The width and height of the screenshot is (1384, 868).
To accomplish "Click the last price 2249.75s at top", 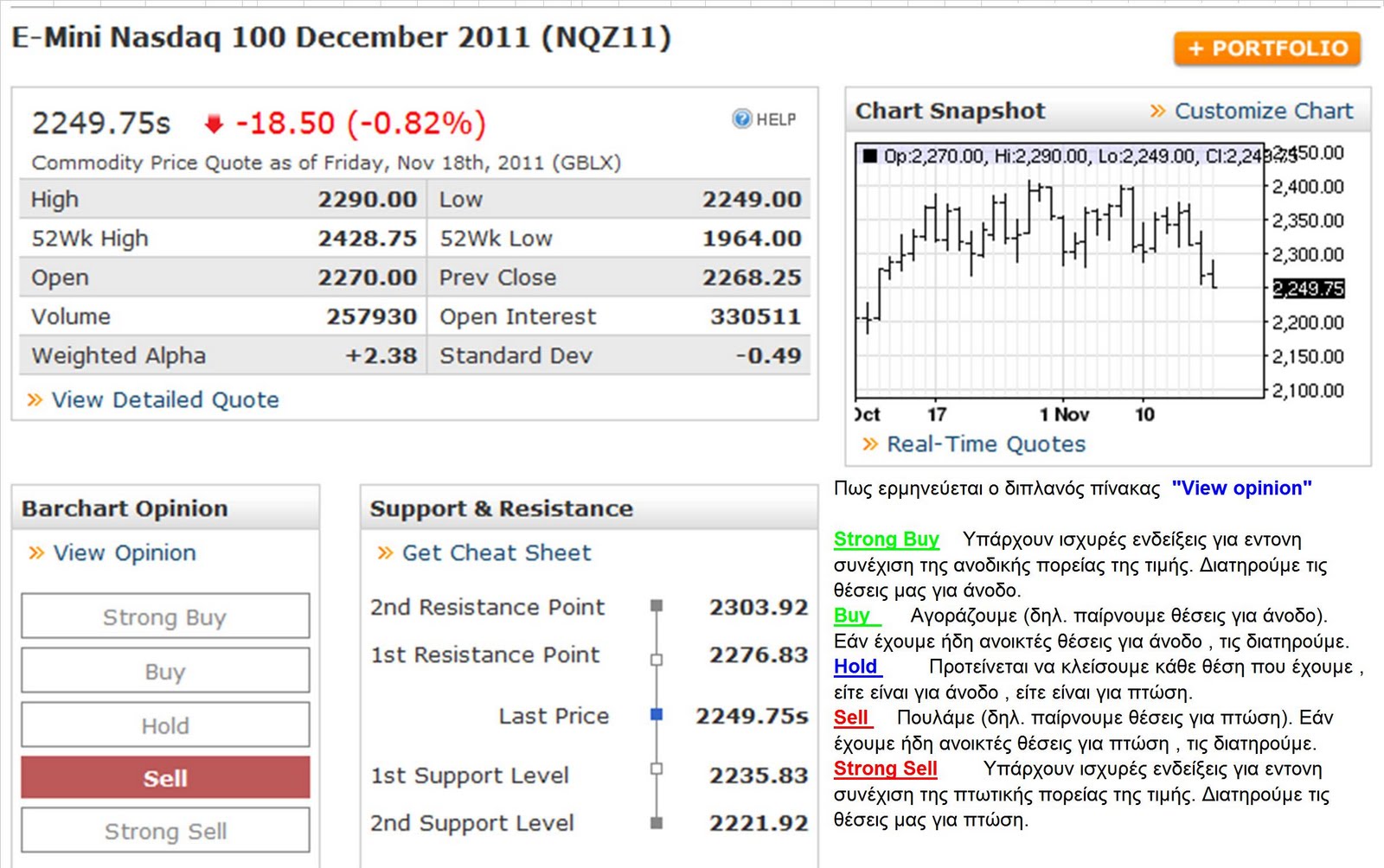I will click(101, 124).
